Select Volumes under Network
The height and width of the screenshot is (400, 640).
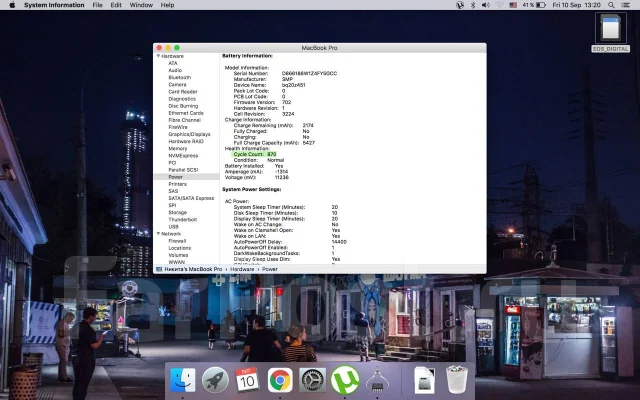[x=178, y=255]
